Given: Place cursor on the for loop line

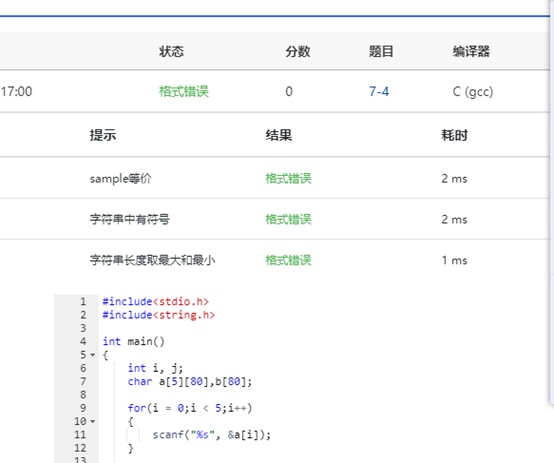Looking at the screenshot, I should click(x=190, y=408).
